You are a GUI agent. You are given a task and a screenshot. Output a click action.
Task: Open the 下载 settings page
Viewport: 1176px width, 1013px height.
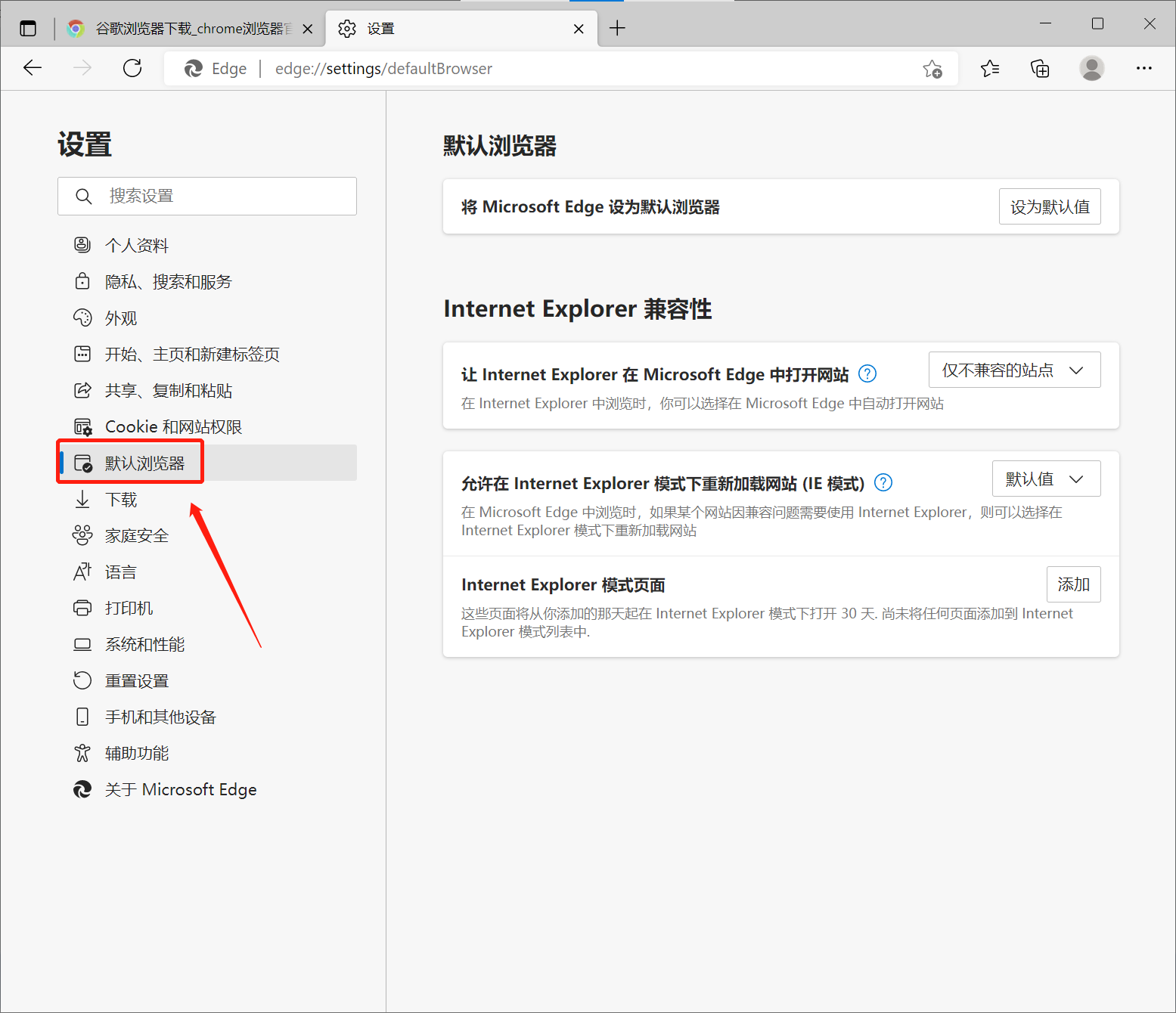119,499
